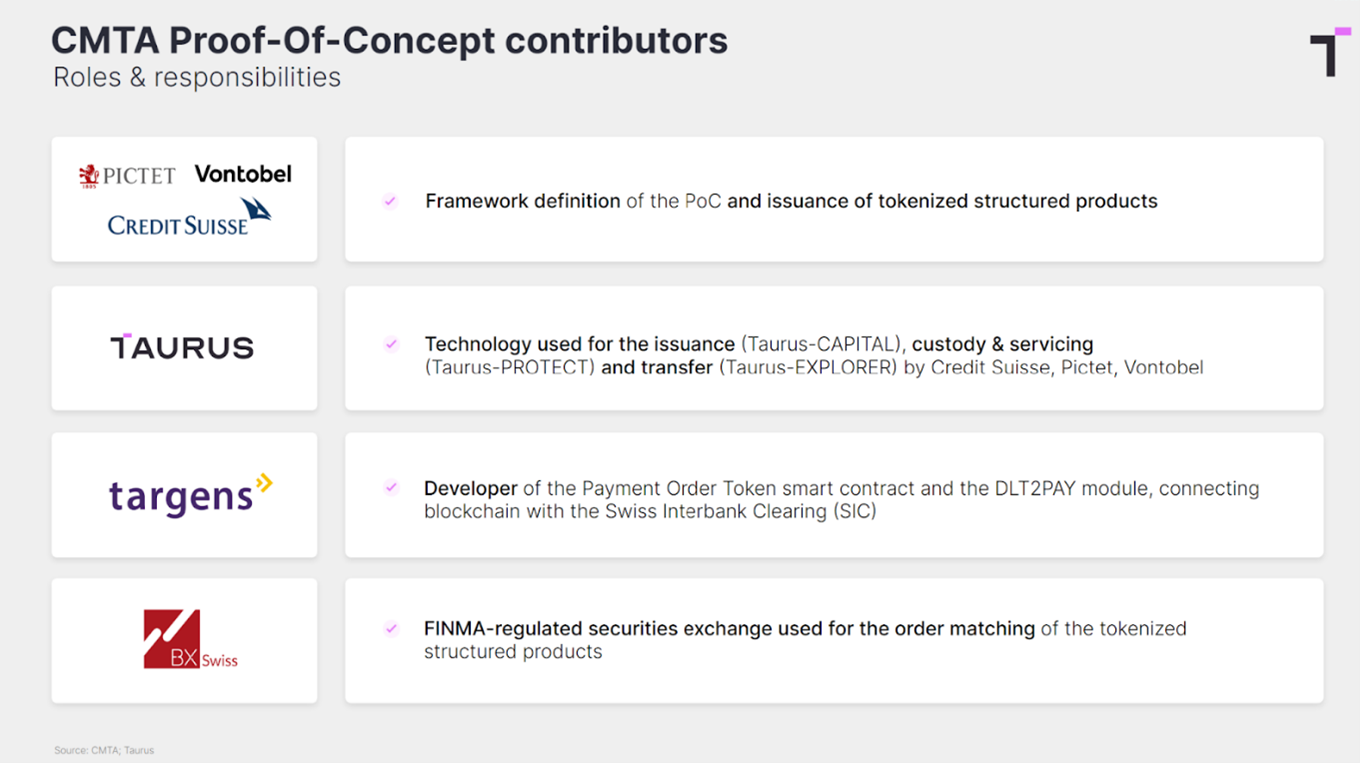Click the Taurus-CAPITAL text
This screenshot has height=763, width=1360.
[x=824, y=344]
